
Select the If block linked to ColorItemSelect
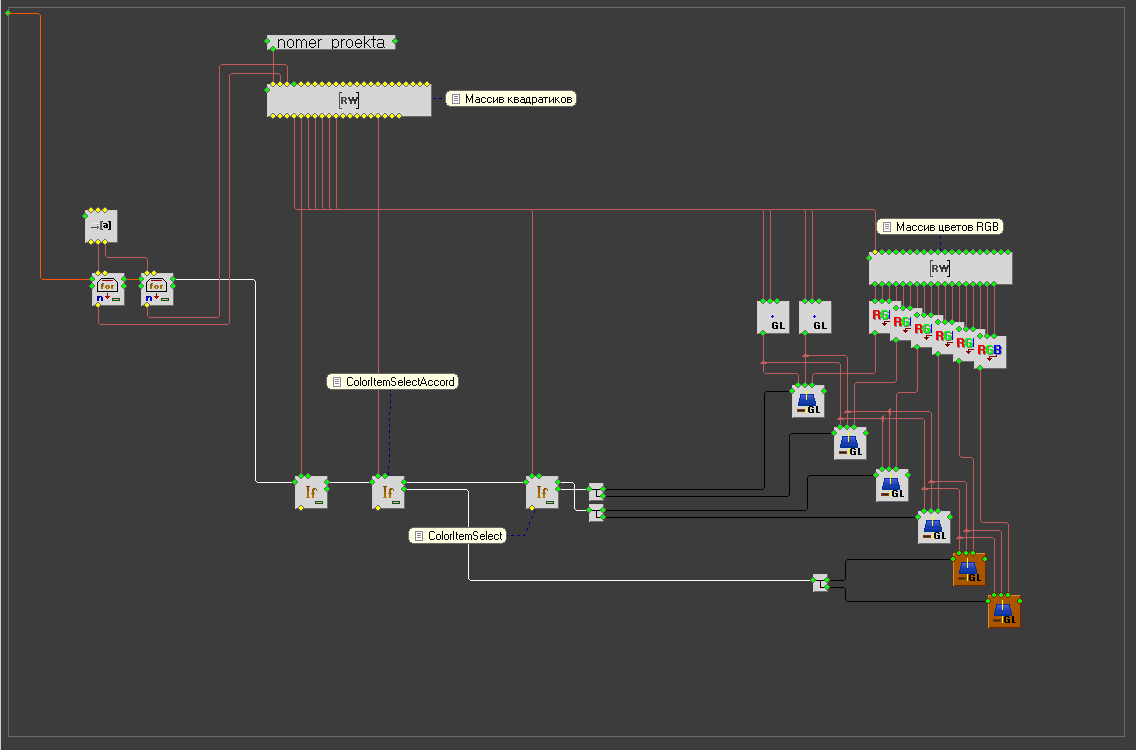point(542,493)
